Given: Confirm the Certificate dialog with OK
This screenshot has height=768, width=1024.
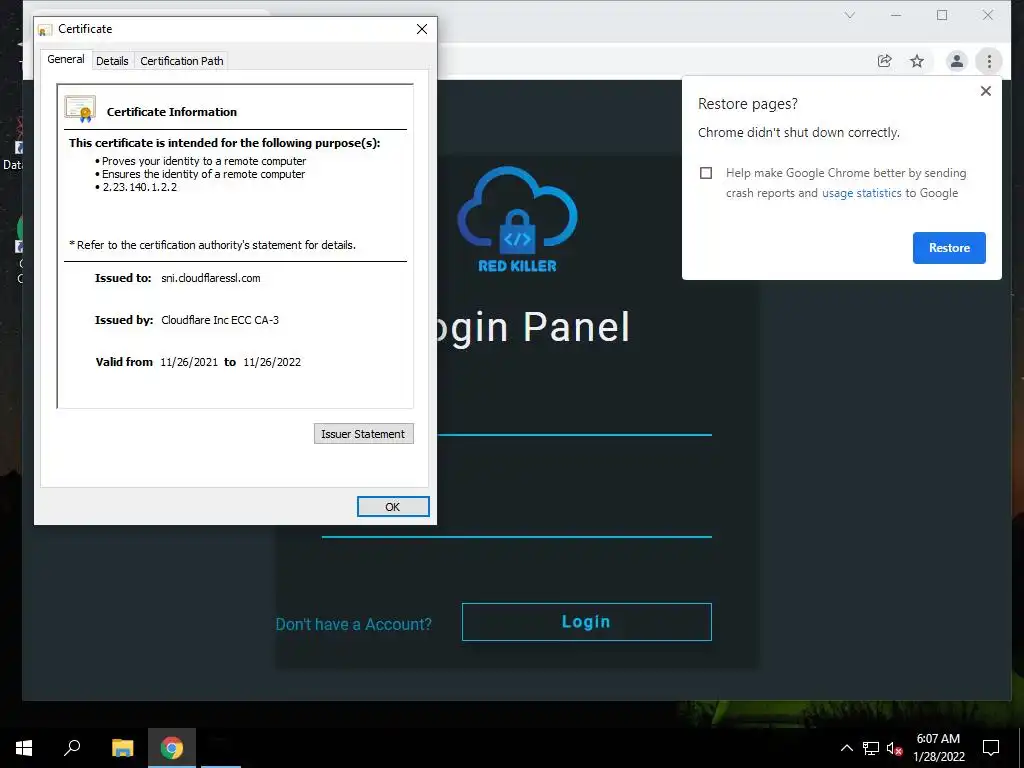Looking at the screenshot, I should [x=392, y=507].
